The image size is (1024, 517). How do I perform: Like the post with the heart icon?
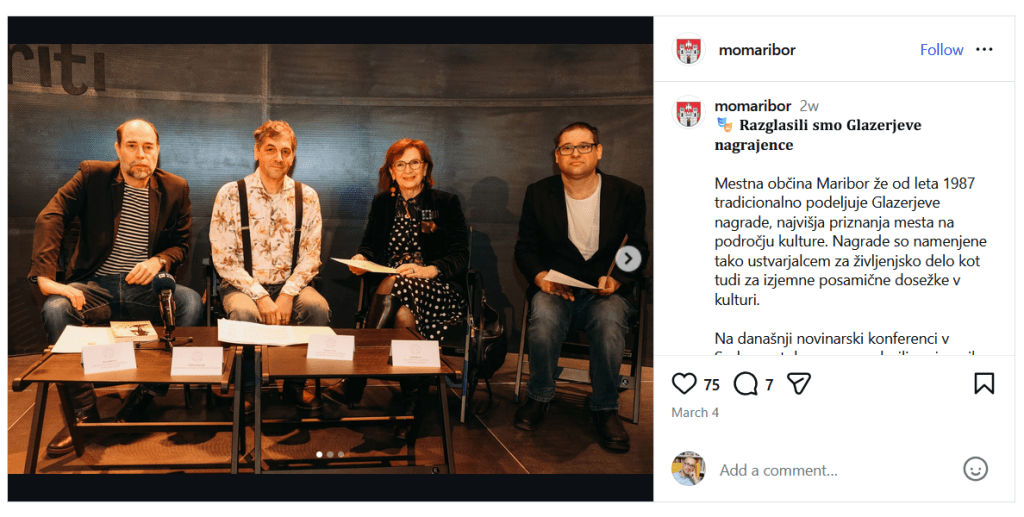(x=684, y=384)
